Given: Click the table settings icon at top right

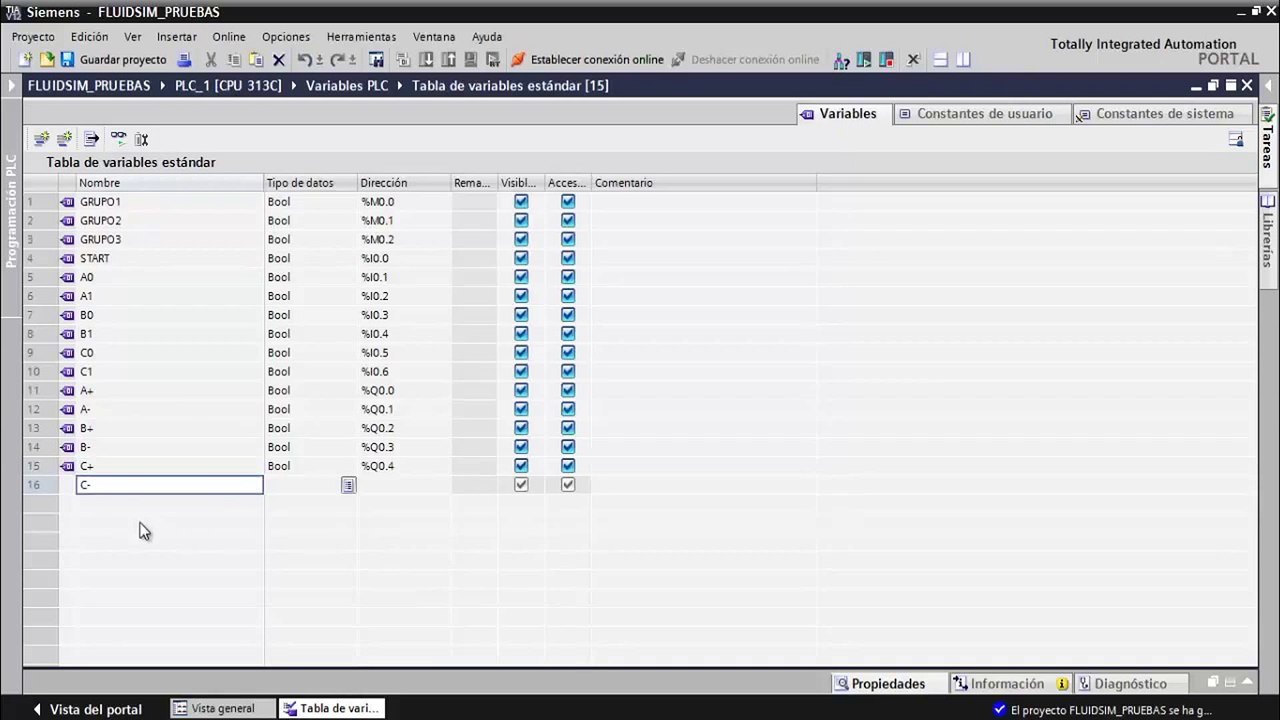Looking at the screenshot, I should [x=1236, y=139].
